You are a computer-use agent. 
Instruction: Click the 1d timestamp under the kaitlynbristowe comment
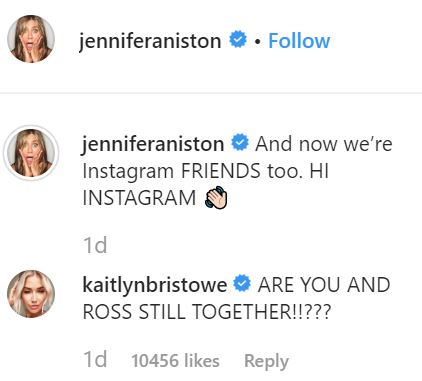[x=95, y=359]
